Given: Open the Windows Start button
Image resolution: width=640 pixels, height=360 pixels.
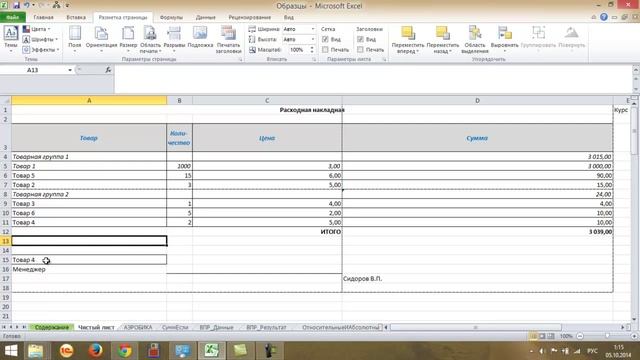Looking at the screenshot, I should click(11, 351).
